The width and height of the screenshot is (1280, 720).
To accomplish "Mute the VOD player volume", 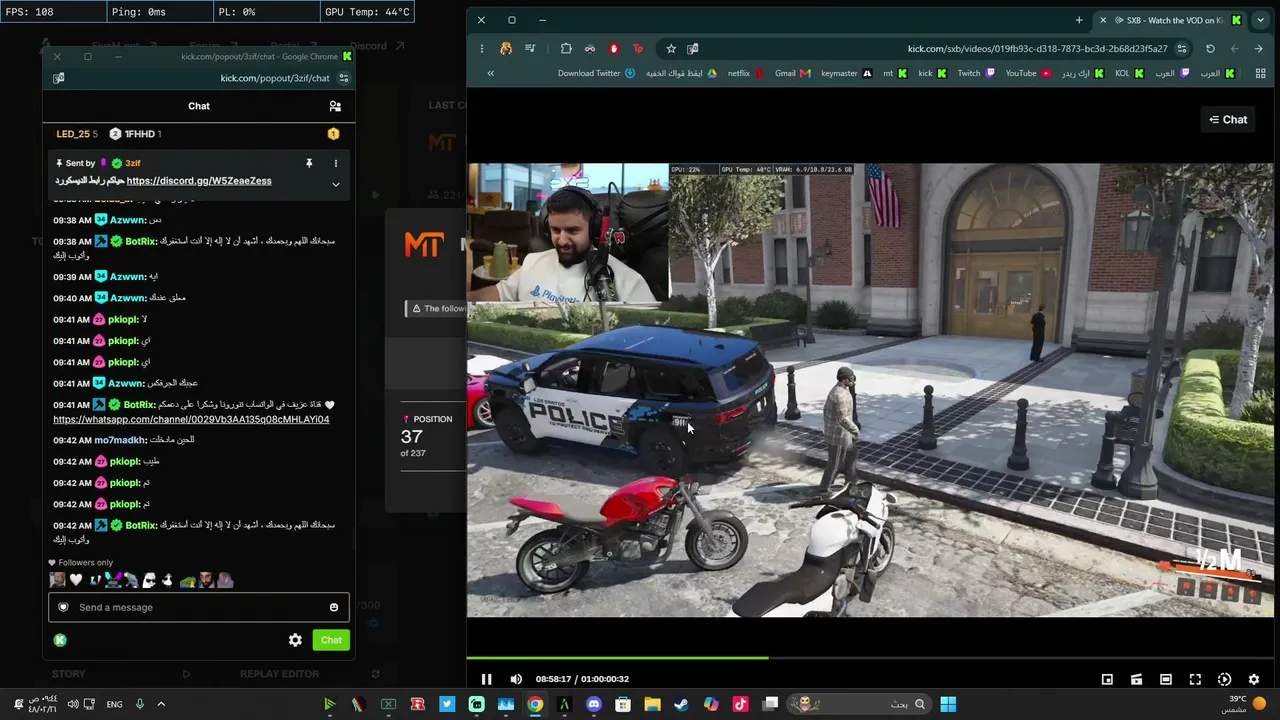I will pos(516,679).
